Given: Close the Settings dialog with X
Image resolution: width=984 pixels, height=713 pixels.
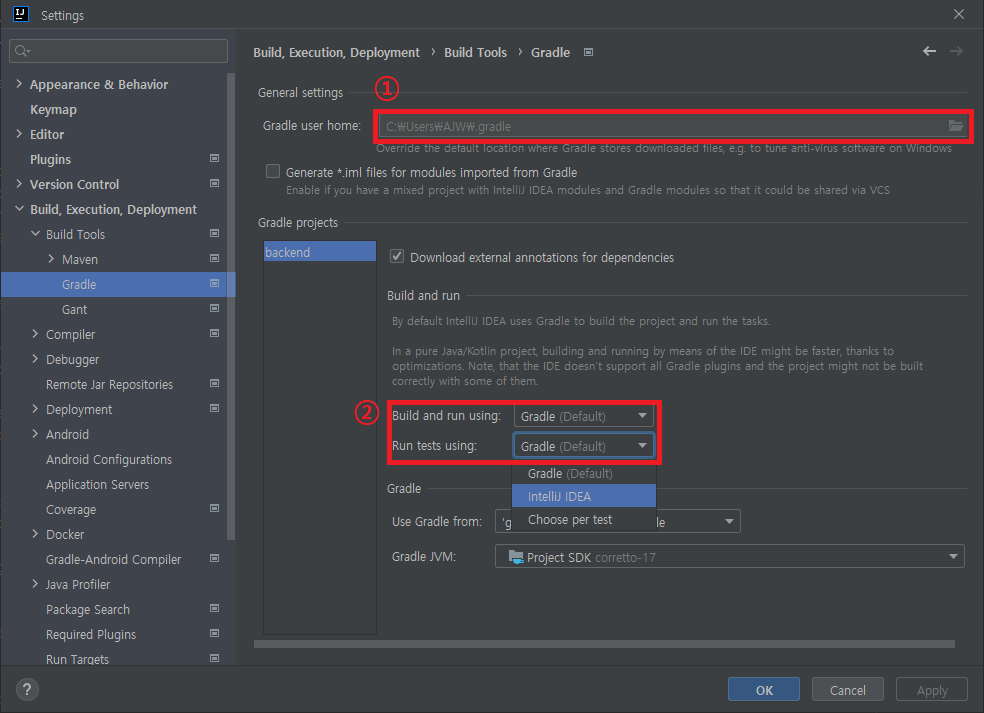Looking at the screenshot, I should tap(958, 14).
